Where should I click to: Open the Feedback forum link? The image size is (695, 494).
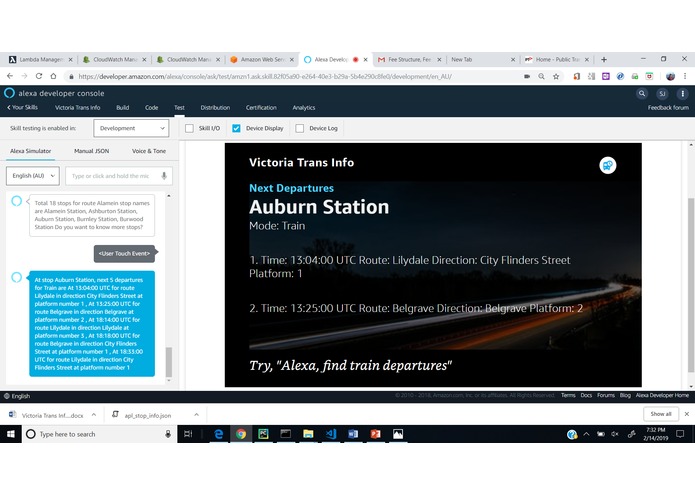pyautogui.click(x=668, y=108)
